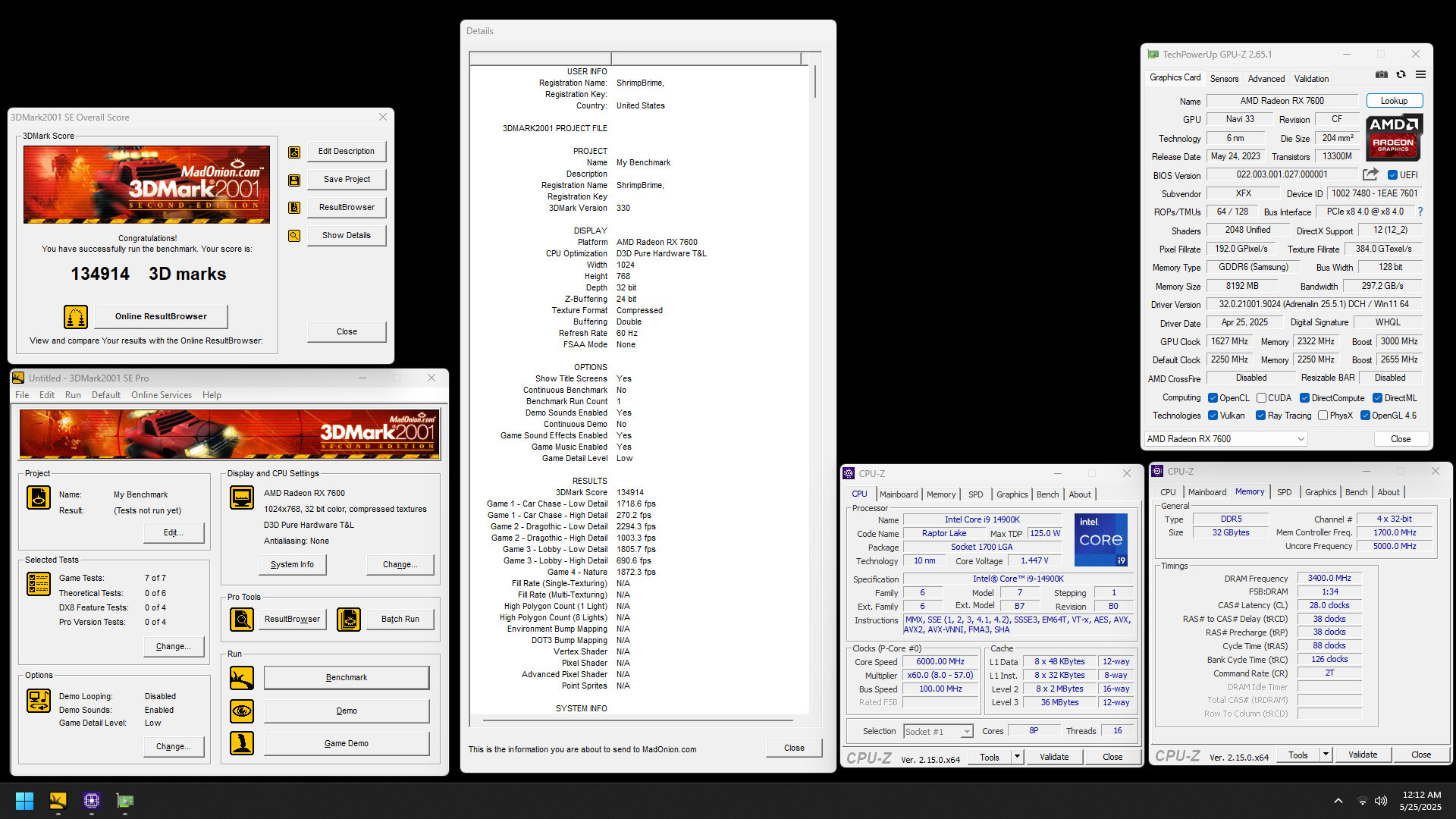1456x819 pixels.
Task: Click the Project icon in 3DMark2001 Pro
Action: (39, 497)
